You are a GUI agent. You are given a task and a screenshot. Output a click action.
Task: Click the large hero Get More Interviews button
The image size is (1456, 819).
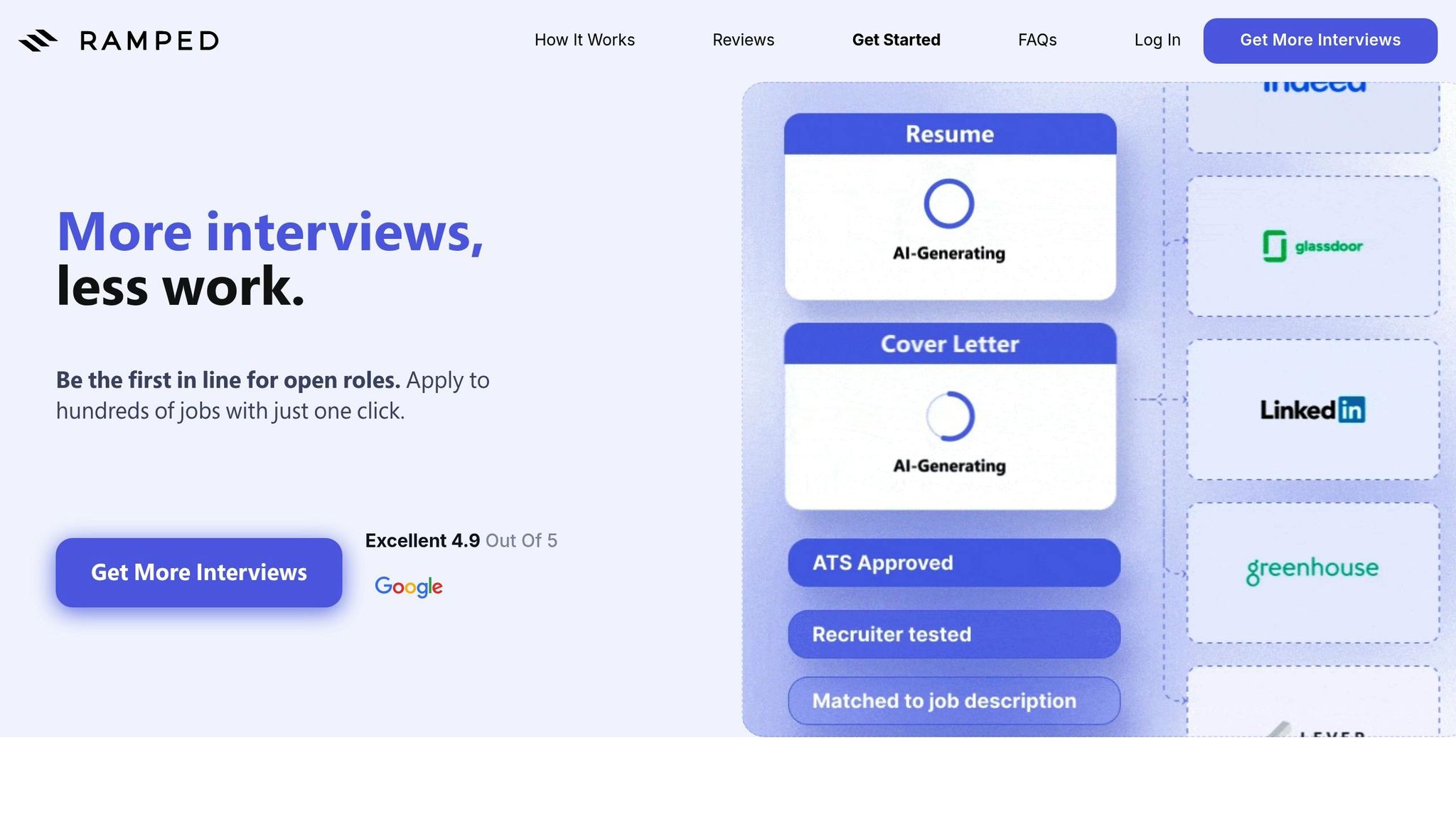point(199,572)
